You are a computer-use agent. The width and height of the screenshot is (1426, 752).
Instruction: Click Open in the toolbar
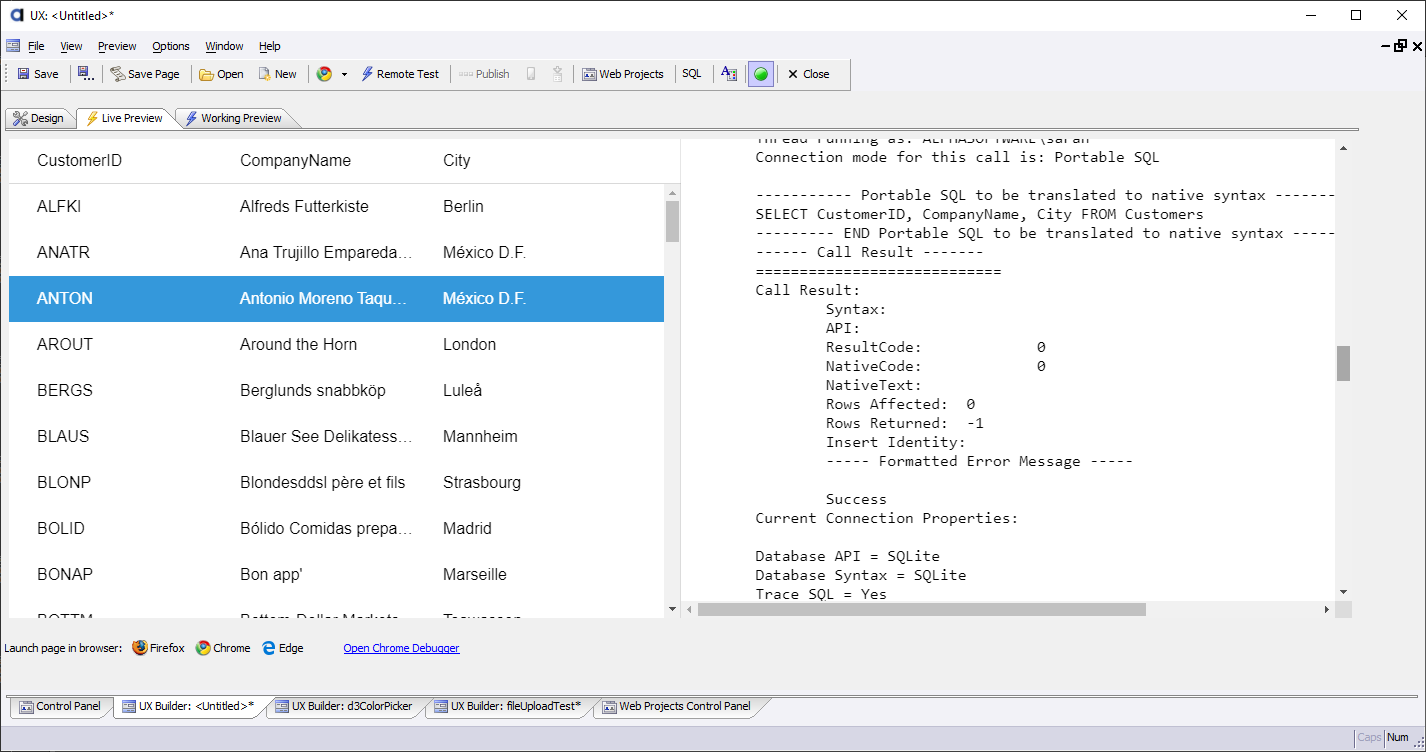click(221, 74)
